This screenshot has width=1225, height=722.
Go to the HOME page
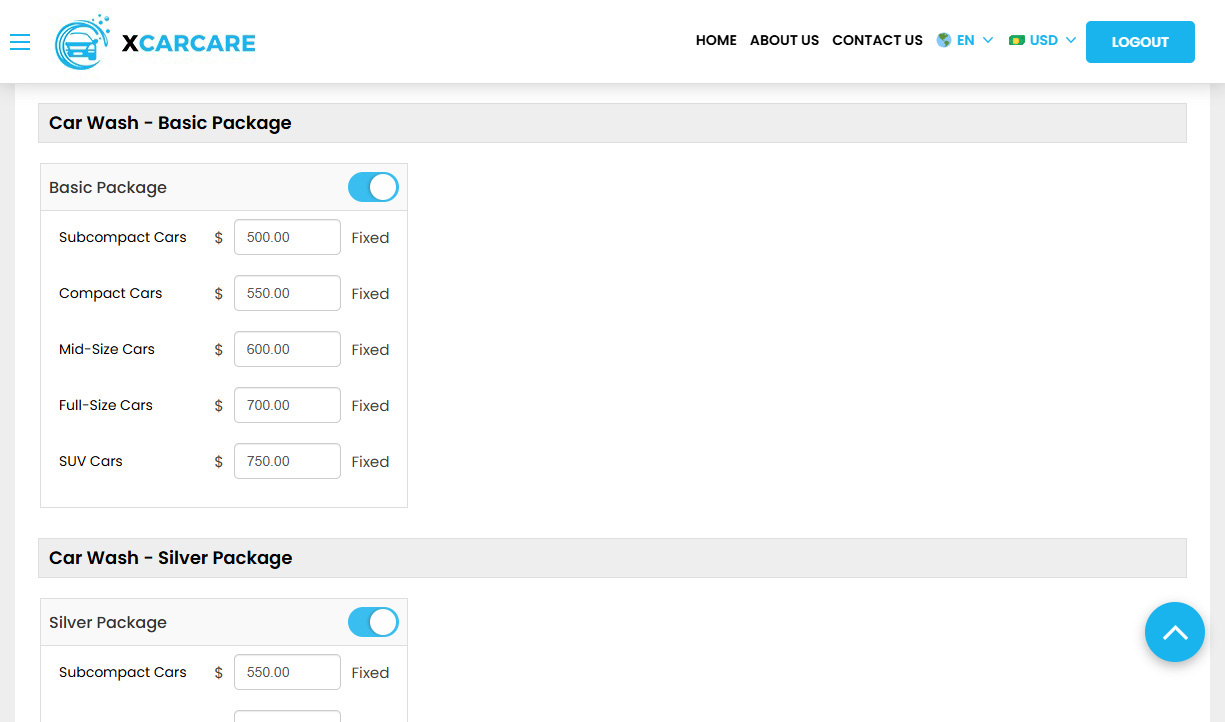(716, 40)
